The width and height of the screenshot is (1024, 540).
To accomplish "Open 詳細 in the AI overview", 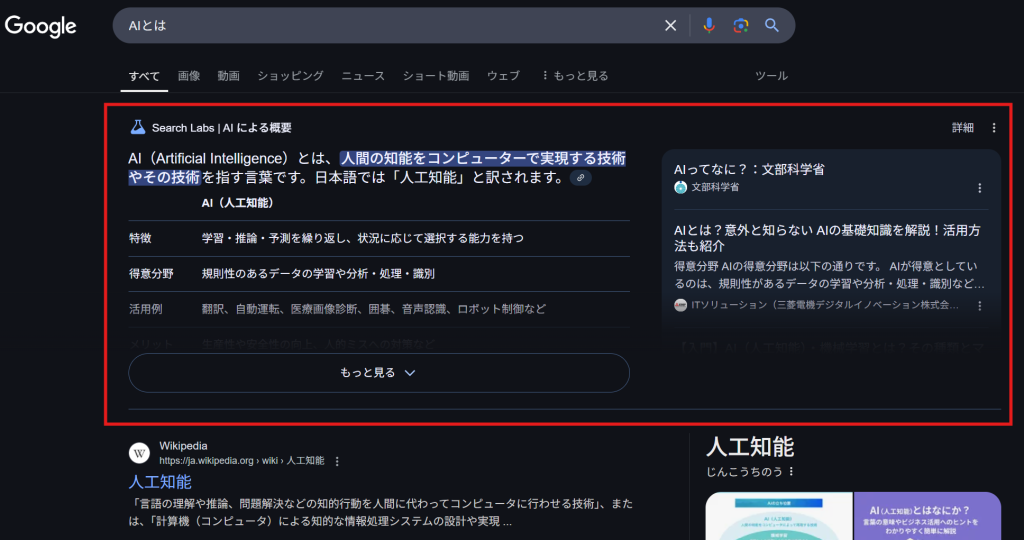I will click(963, 128).
